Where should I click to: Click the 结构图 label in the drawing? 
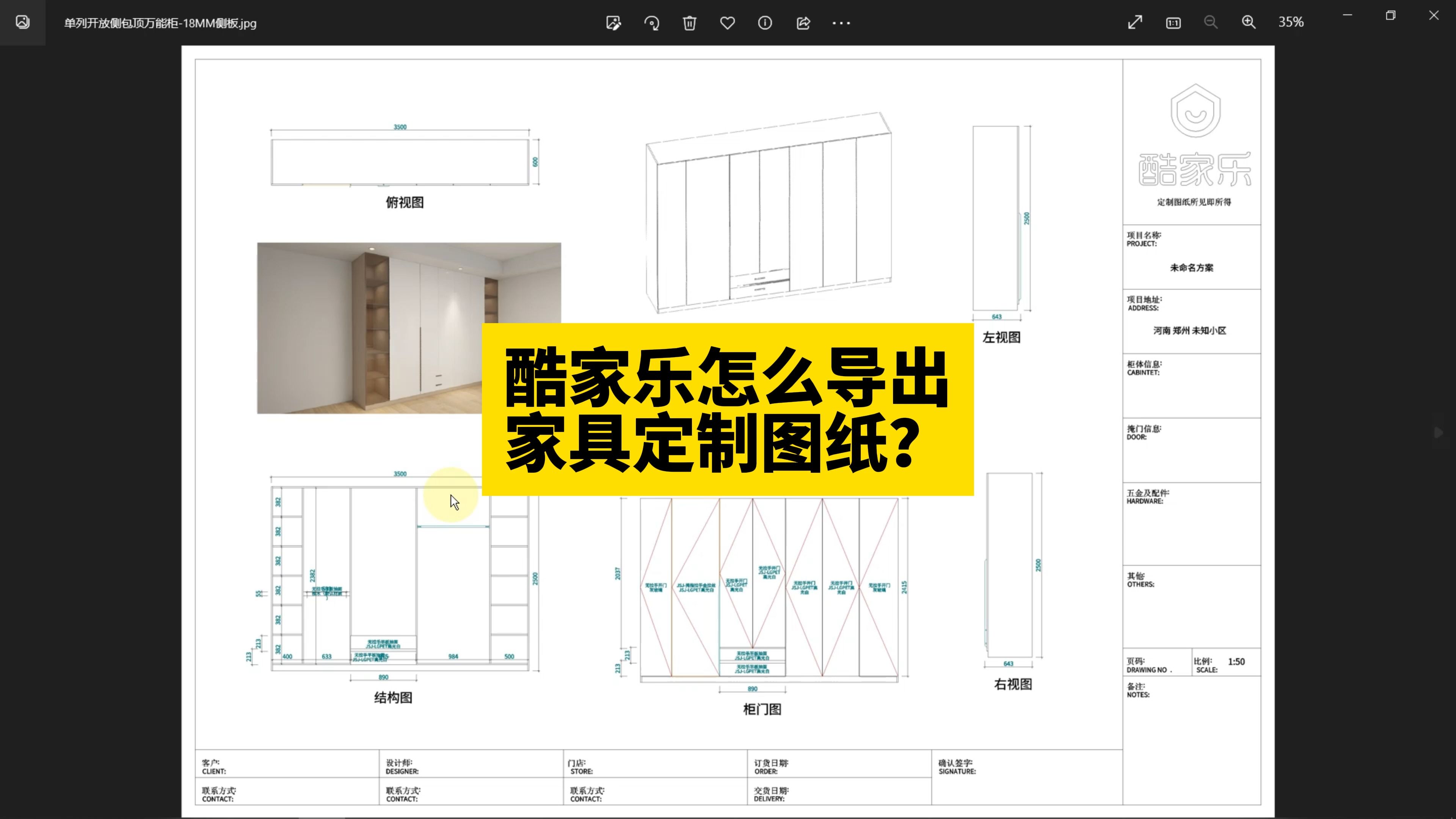pos(393,698)
